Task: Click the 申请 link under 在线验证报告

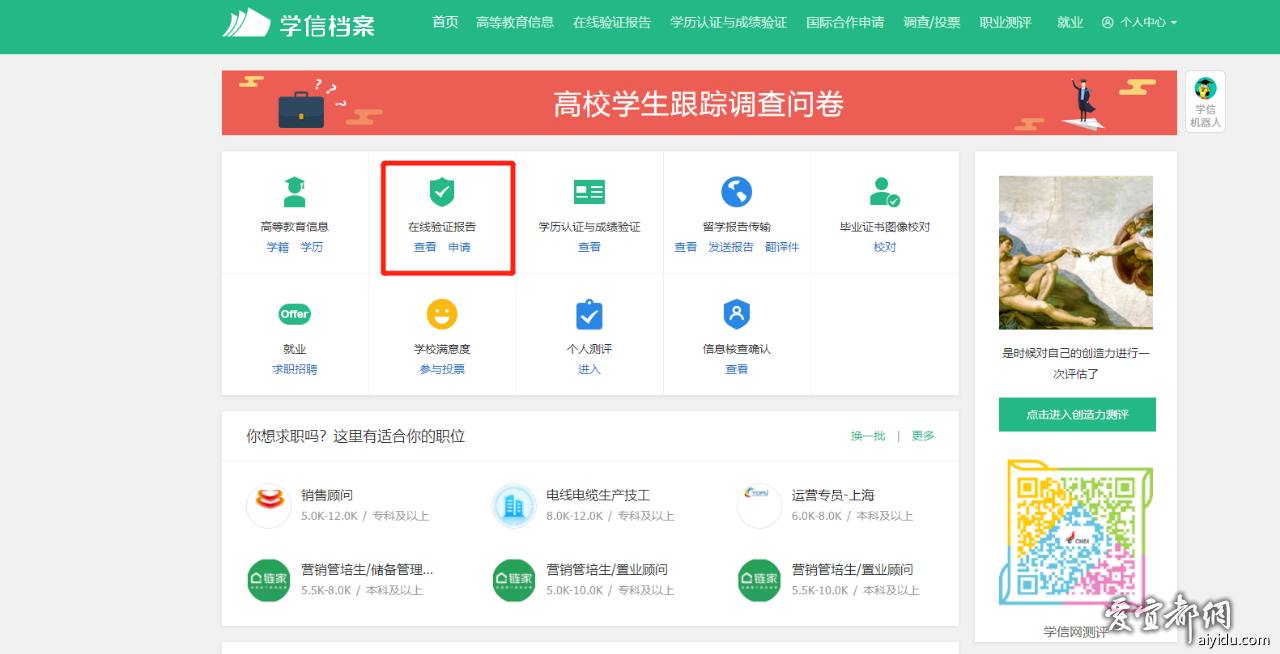Action: pos(459,247)
